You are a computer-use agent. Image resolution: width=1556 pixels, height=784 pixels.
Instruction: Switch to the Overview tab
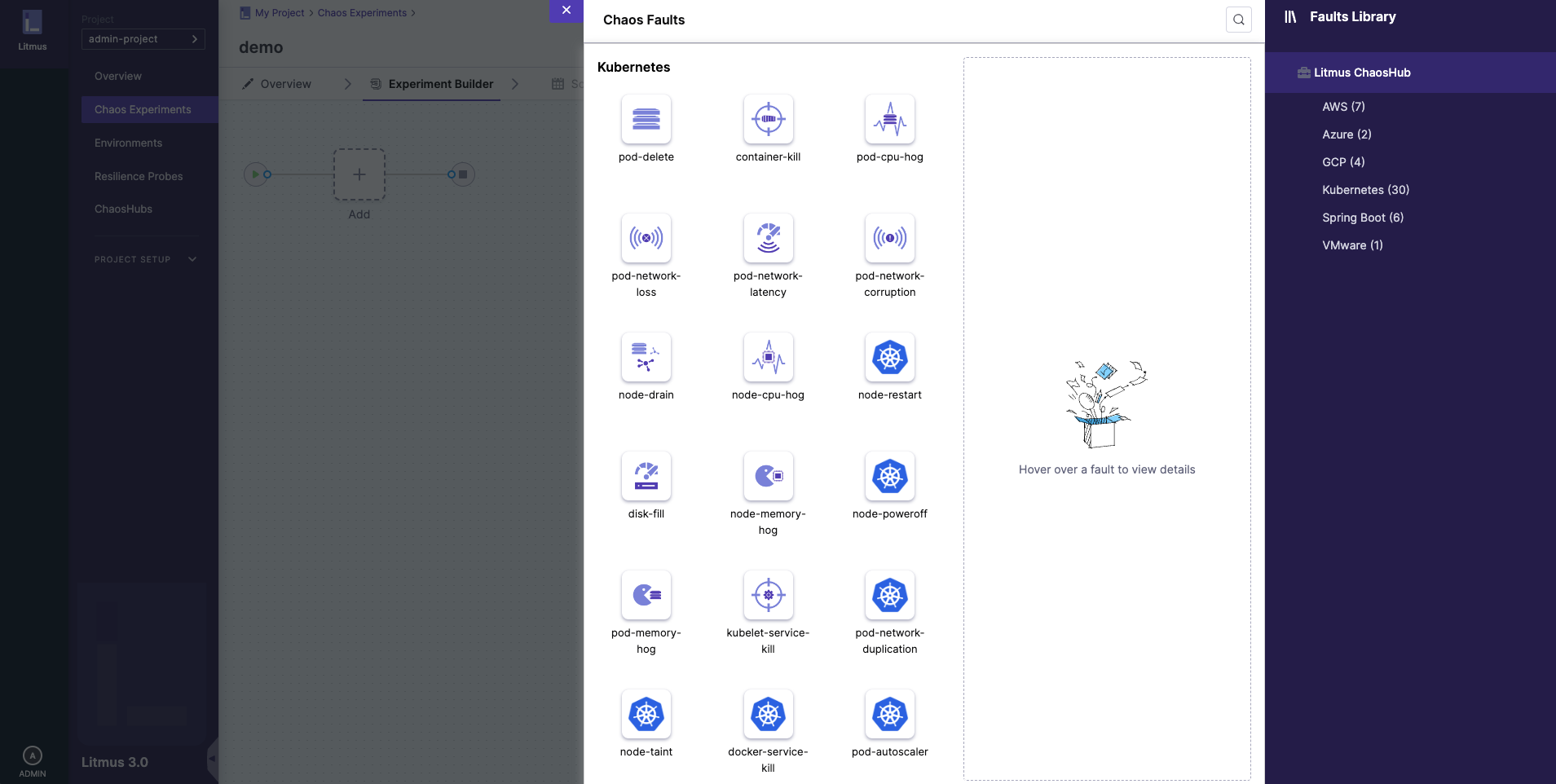278,84
